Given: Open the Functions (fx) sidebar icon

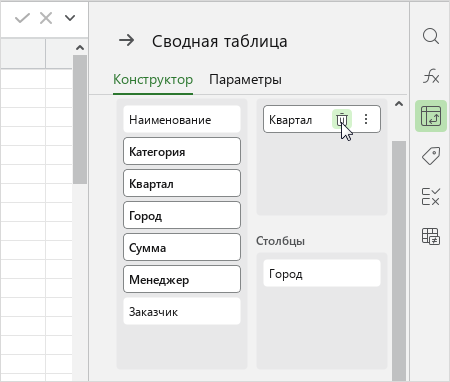Looking at the screenshot, I should click(431, 76).
